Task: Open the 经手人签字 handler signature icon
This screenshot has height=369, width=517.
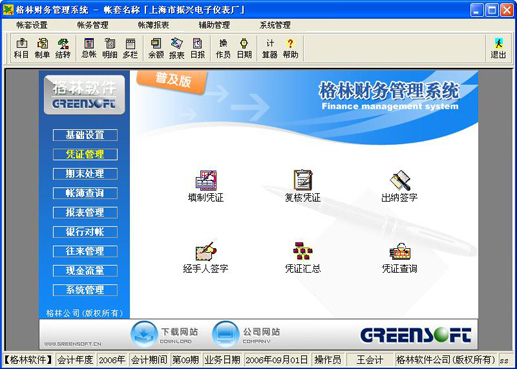Action: pos(206,257)
